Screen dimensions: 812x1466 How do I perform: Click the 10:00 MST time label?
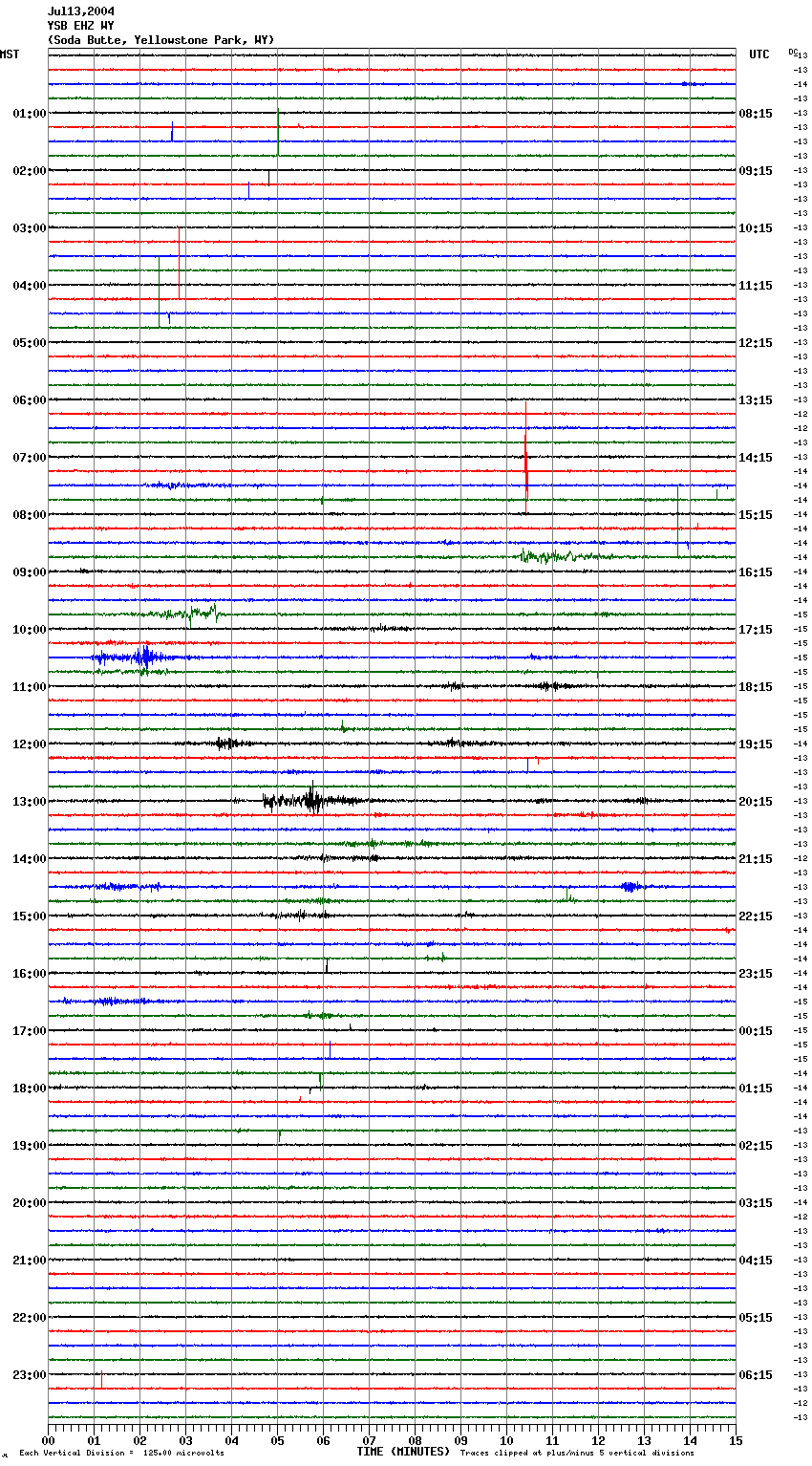click(30, 630)
